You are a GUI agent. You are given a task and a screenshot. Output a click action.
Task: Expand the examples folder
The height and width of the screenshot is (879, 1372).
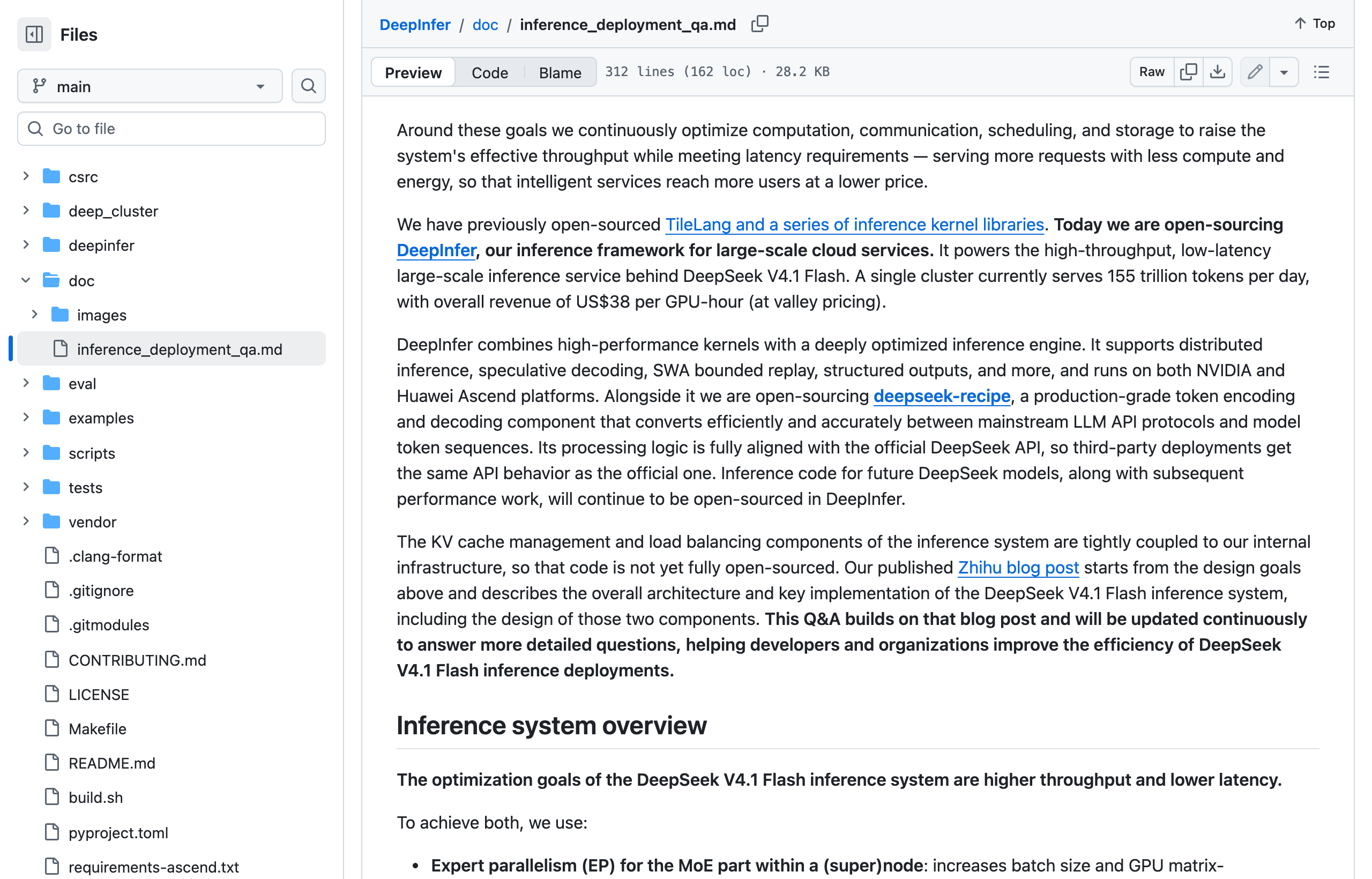pyautogui.click(x=26, y=417)
